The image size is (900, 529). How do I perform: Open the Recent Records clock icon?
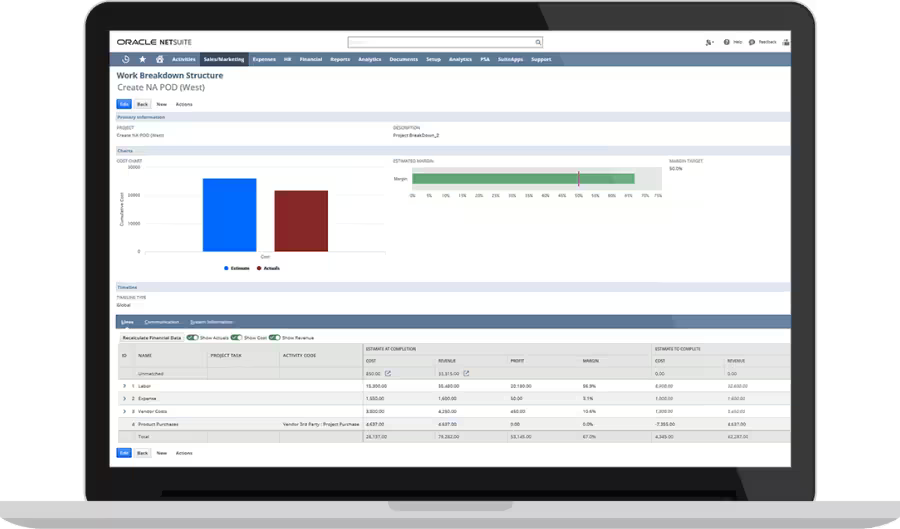126,59
